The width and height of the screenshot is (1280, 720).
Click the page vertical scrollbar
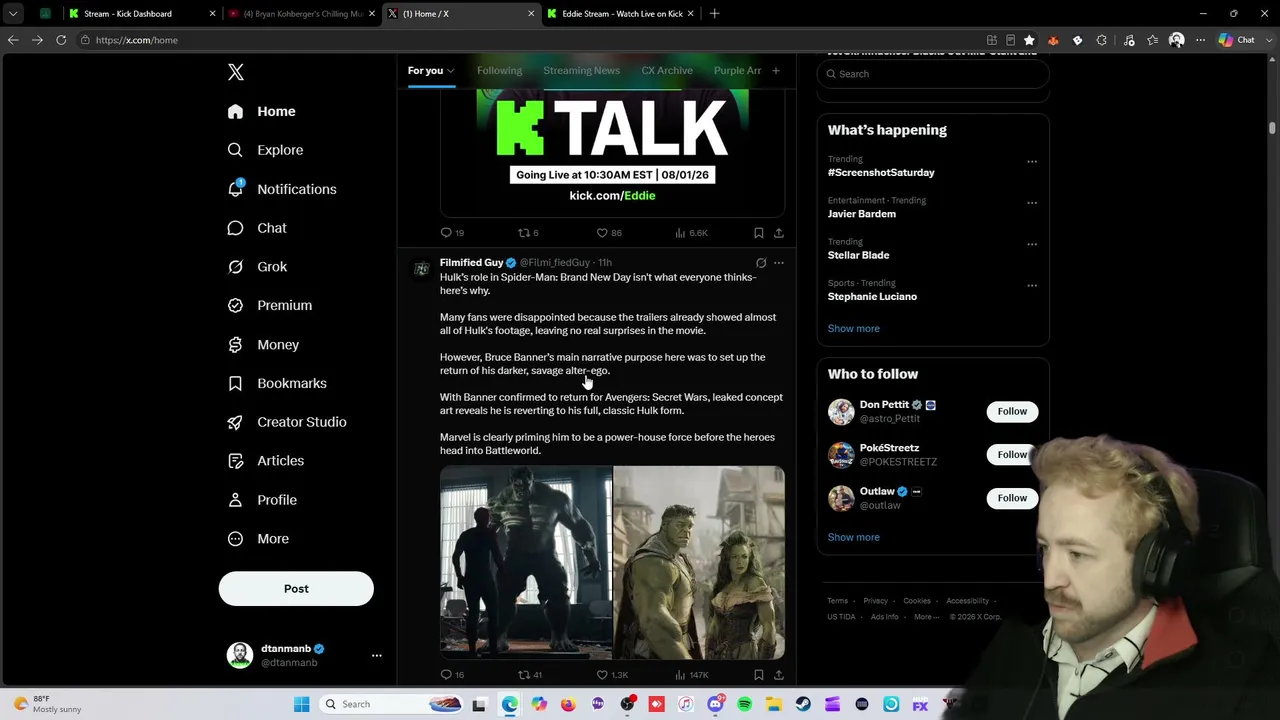(x=1272, y=128)
